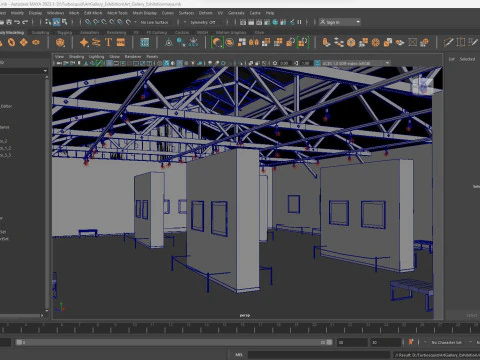Screen dimensions: 480x360
Task: Open the No Live Surface dropdown
Action: [155, 22]
